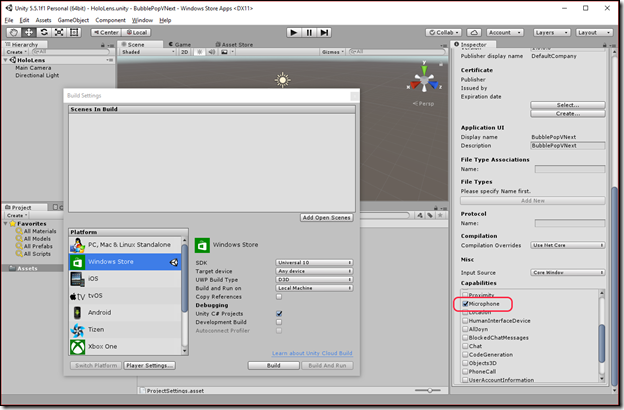Select the iOS platform

pyautogui.click(x=125, y=279)
